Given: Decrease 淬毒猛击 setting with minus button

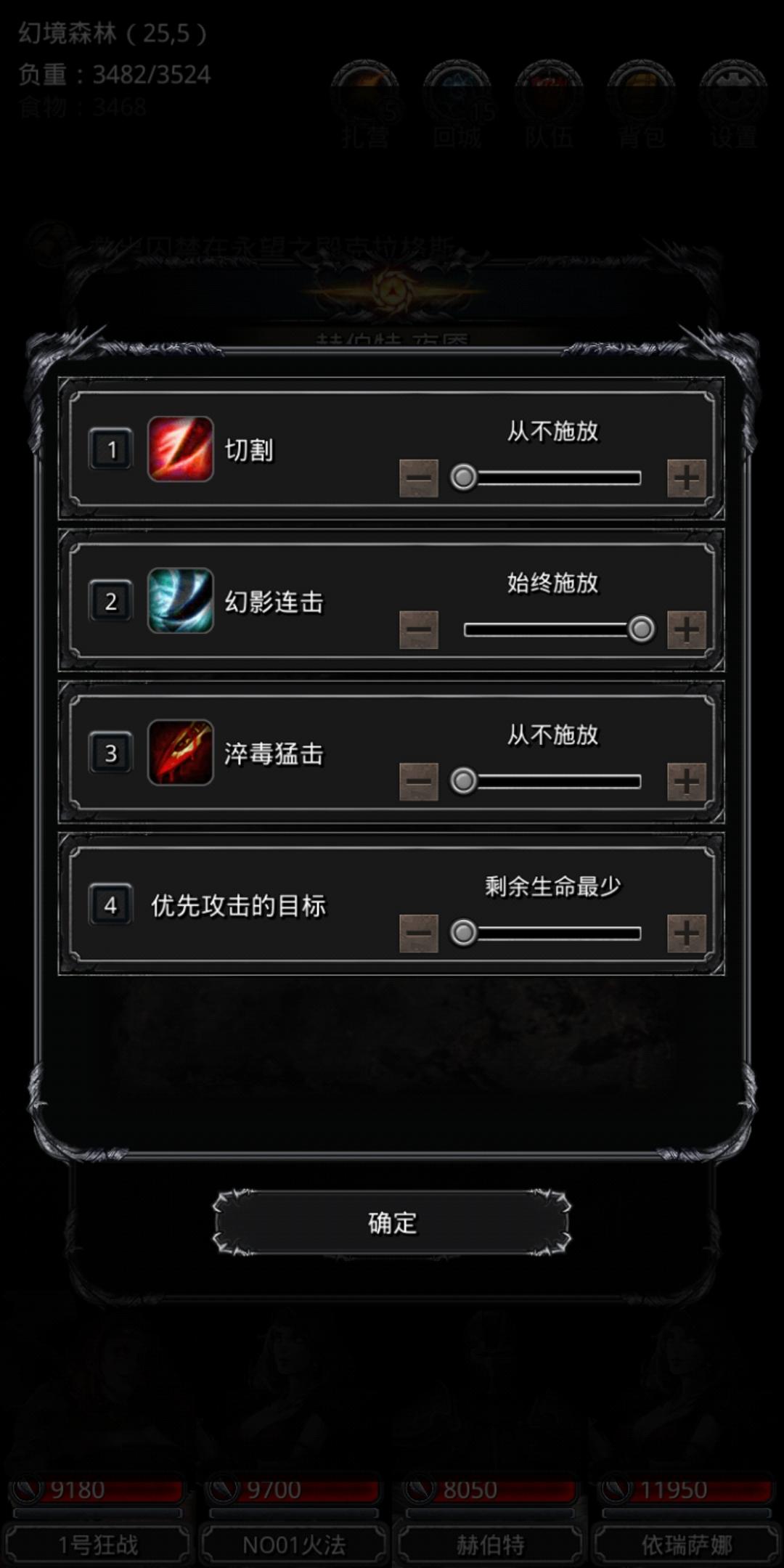Looking at the screenshot, I should click(x=419, y=782).
